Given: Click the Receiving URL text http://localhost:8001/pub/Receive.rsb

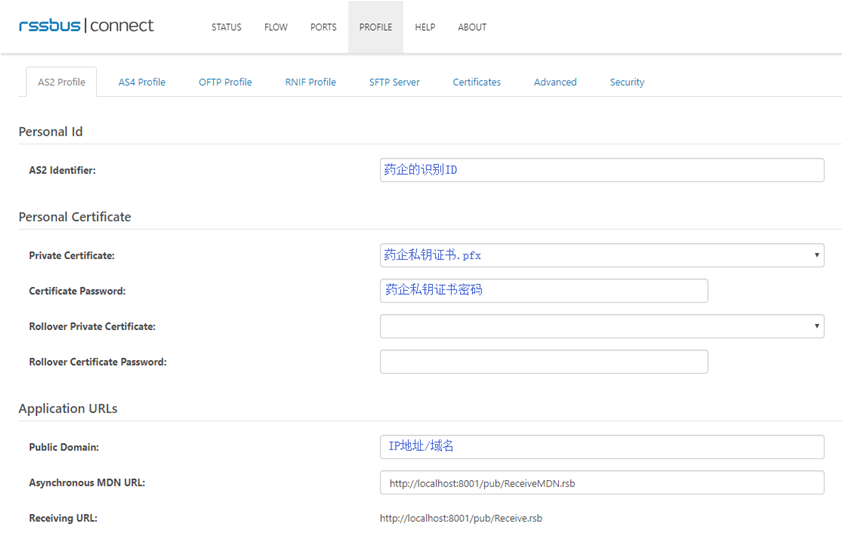Looking at the screenshot, I should [x=461, y=518].
